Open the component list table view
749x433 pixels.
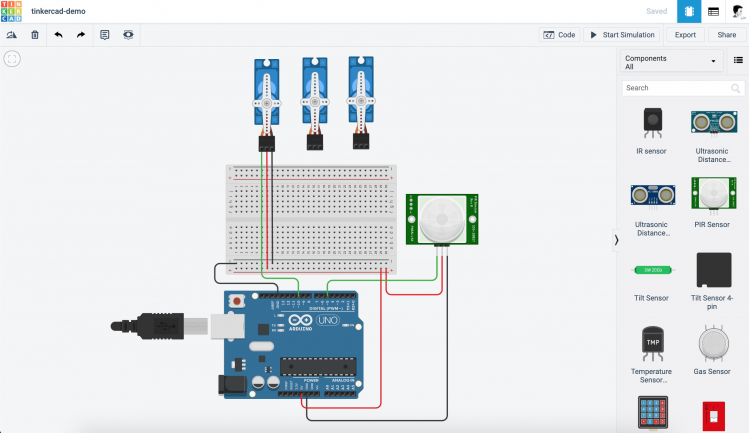[713, 11]
